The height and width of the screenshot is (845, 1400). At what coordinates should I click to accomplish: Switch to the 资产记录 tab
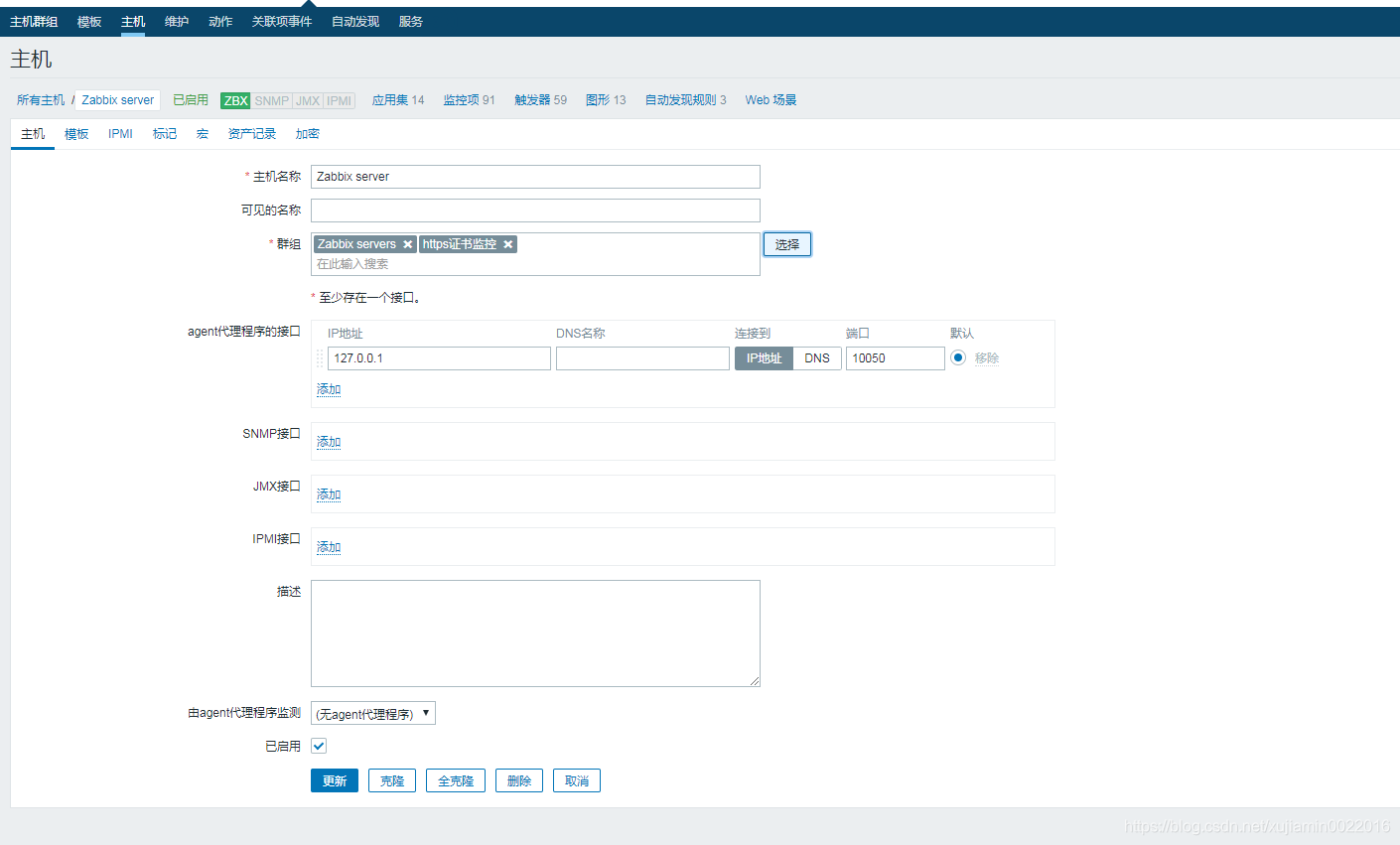[252, 134]
